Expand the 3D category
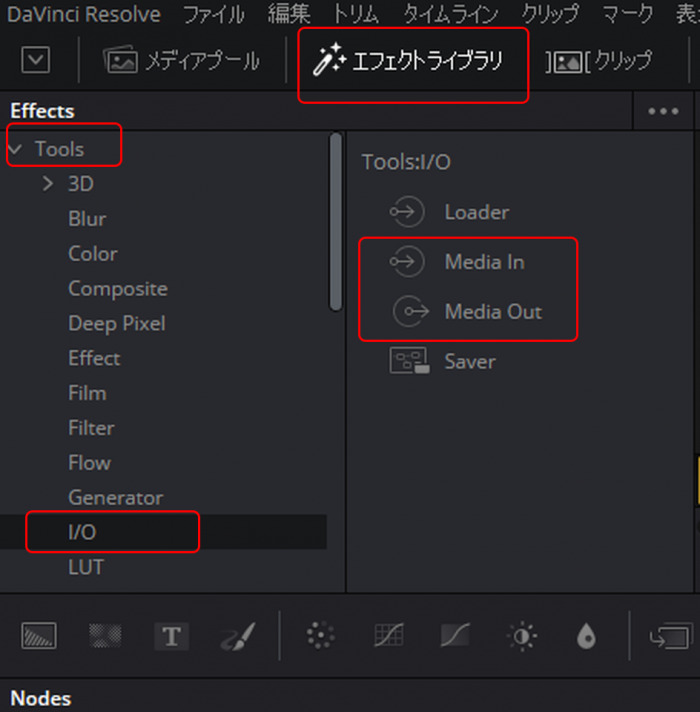This screenshot has width=700, height=712. point(48,183)
